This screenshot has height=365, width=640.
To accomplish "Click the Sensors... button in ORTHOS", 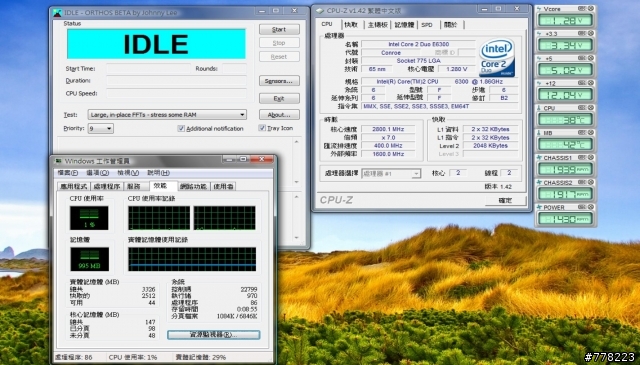I will coord(279,81).
